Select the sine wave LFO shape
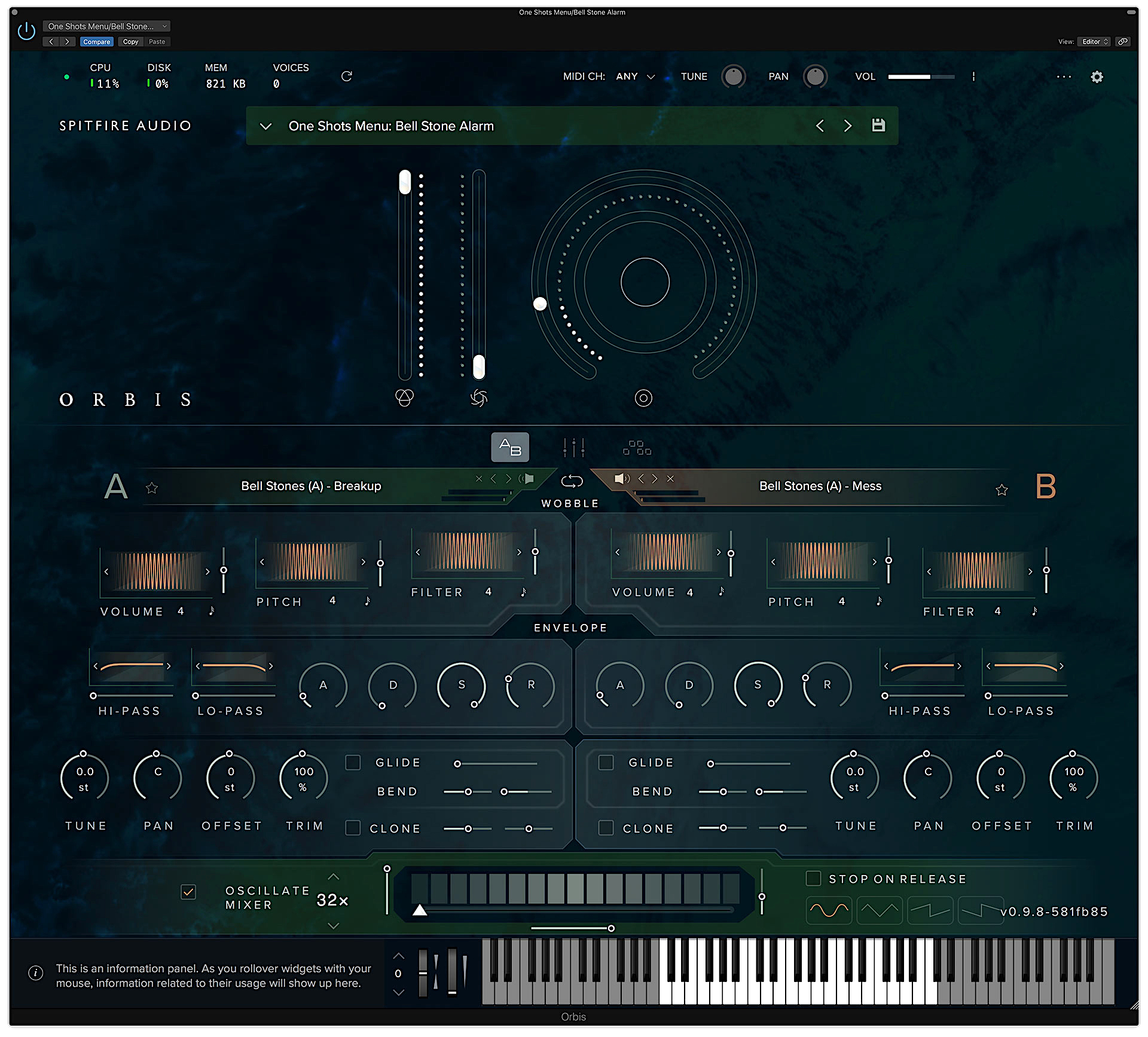 click(829, 910)
